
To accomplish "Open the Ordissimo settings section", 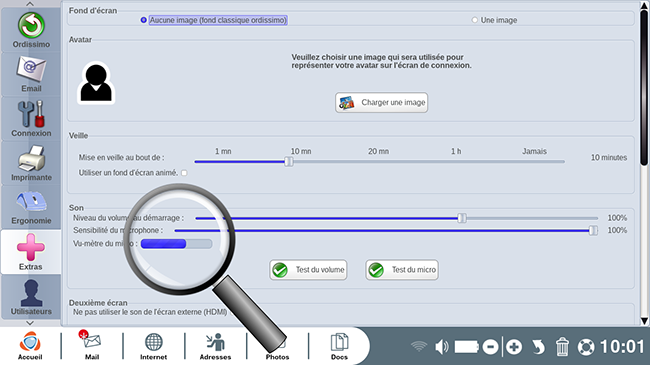I will 31,30.
